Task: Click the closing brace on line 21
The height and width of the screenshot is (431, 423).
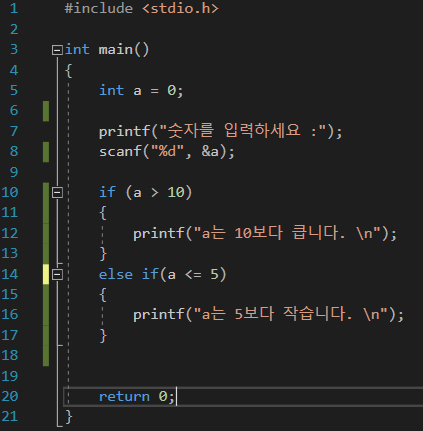Action: (69, 417)
